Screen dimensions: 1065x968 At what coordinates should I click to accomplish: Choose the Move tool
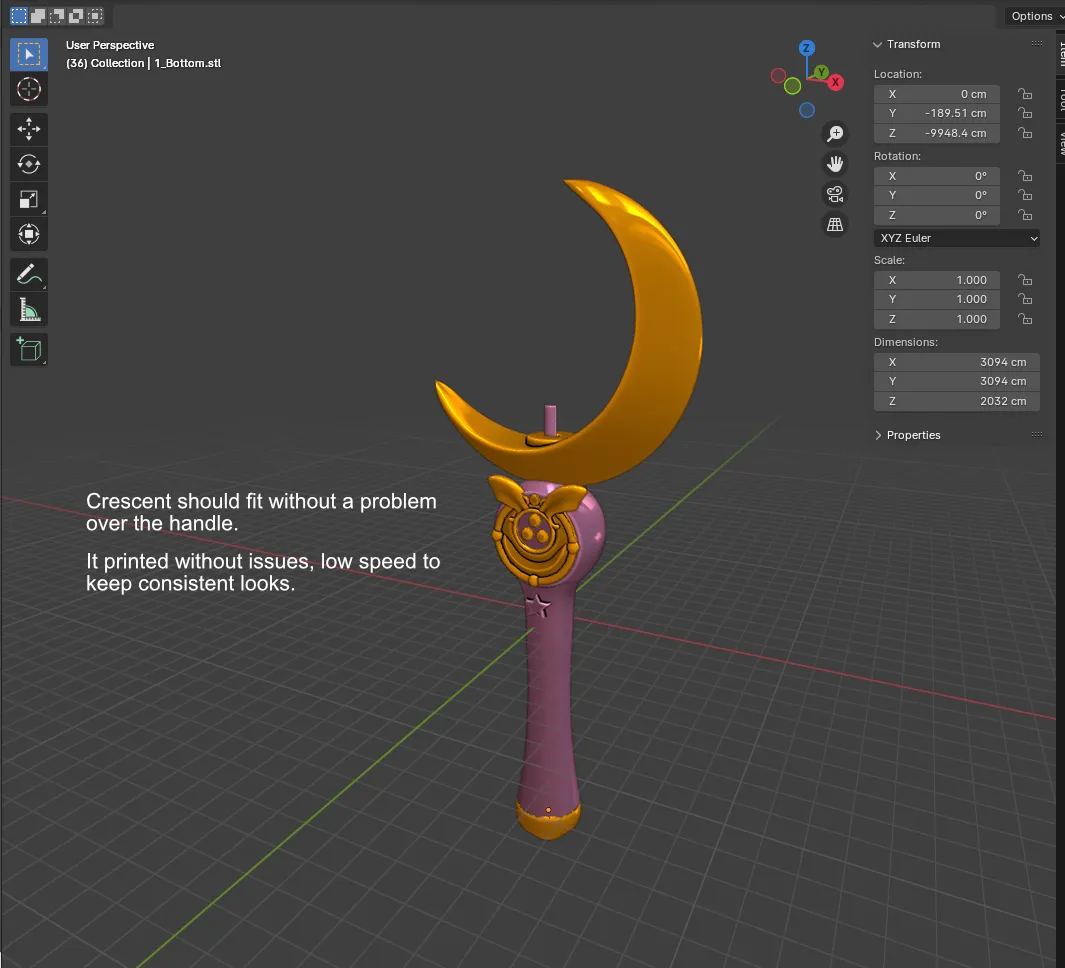[x=29, y=129]
